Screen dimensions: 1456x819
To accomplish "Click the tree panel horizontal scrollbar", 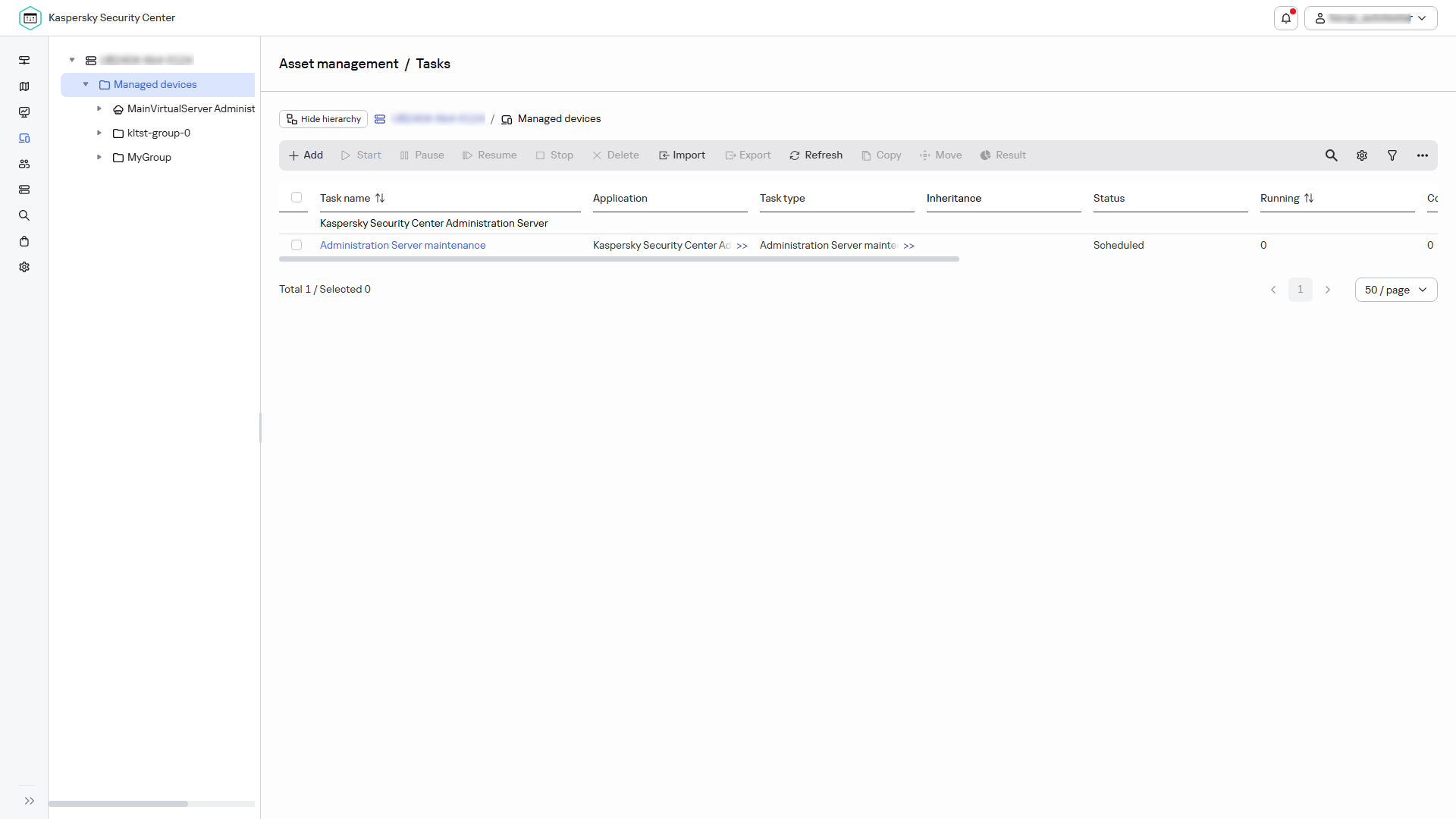I will tap(118, 804).
